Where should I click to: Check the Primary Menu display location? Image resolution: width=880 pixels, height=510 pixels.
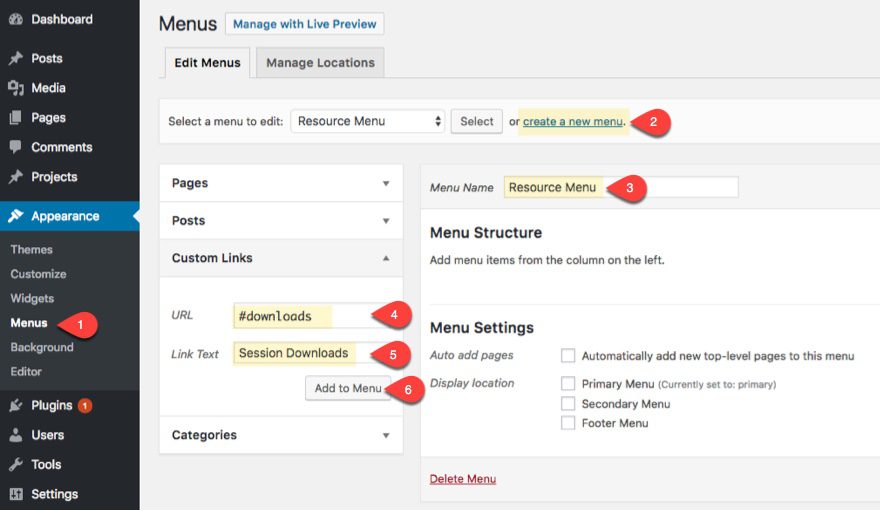pyautogui.click(x=568, y=384)
